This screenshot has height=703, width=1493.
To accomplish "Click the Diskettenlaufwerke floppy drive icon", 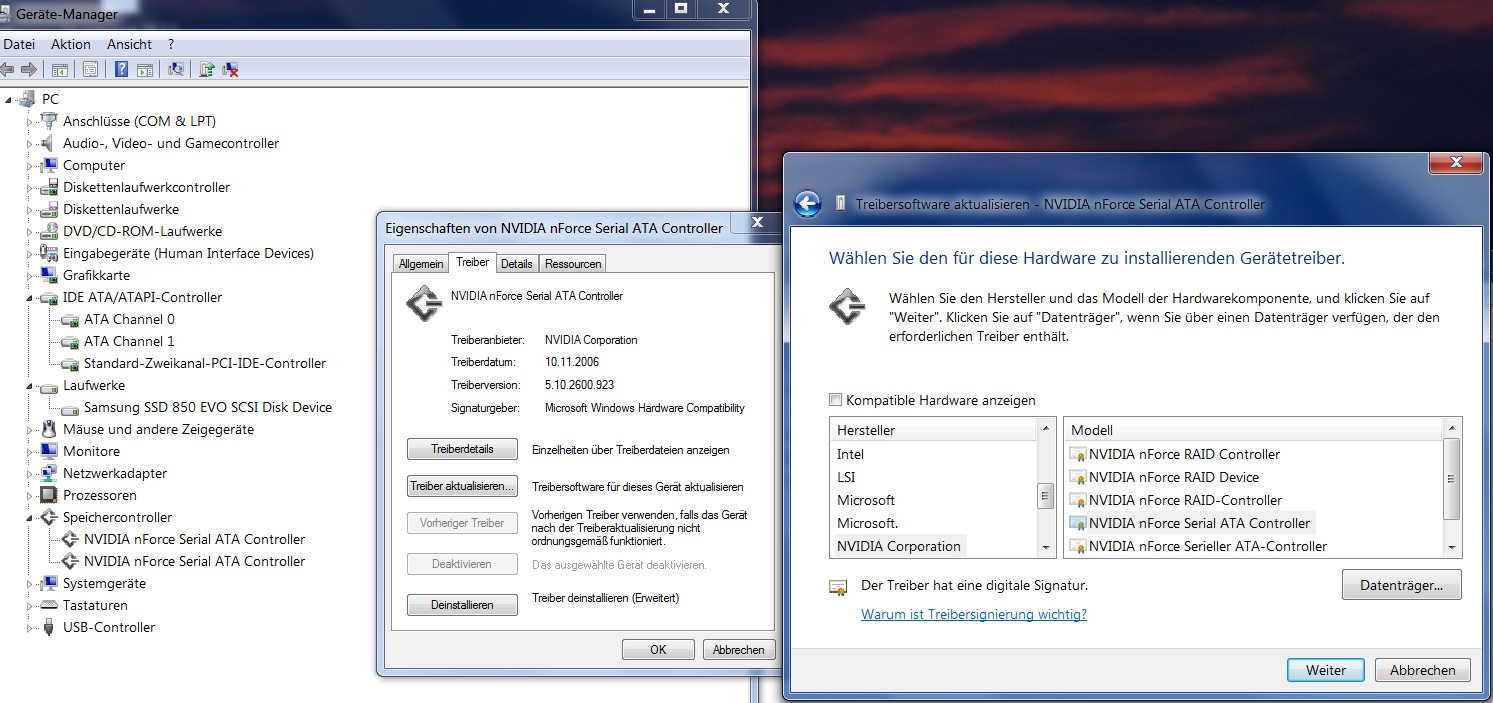I will 48,209.
